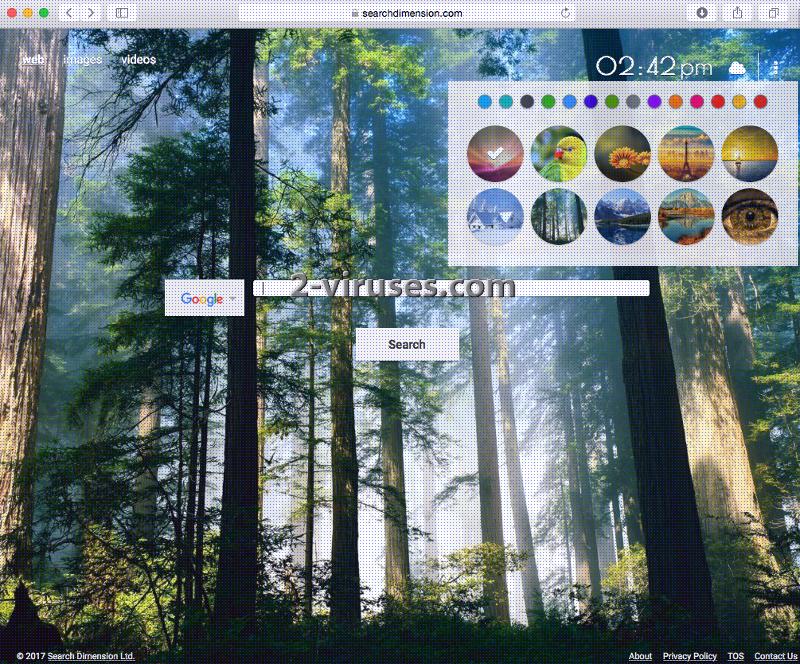Open Safari downloads icon
Screen dimensions: 800x664
click(x=702, y=13)
